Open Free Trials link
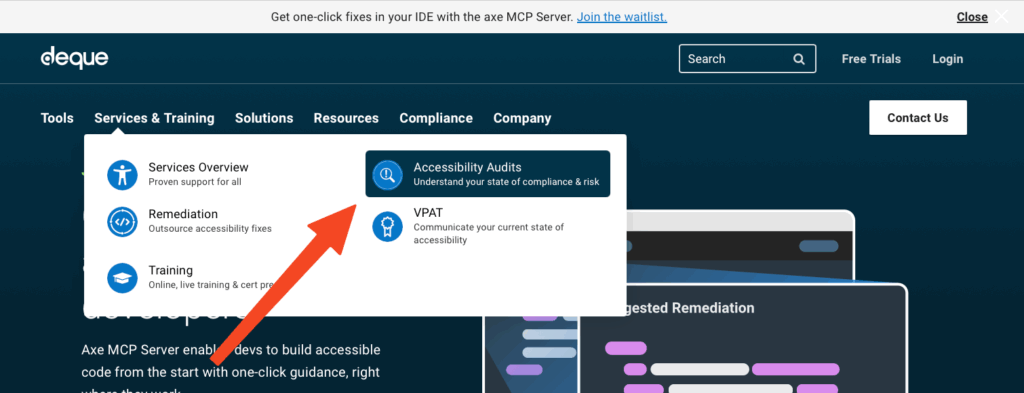This screenshot has height=393, width=1024. pyautogui.click(x=871, y=59)
